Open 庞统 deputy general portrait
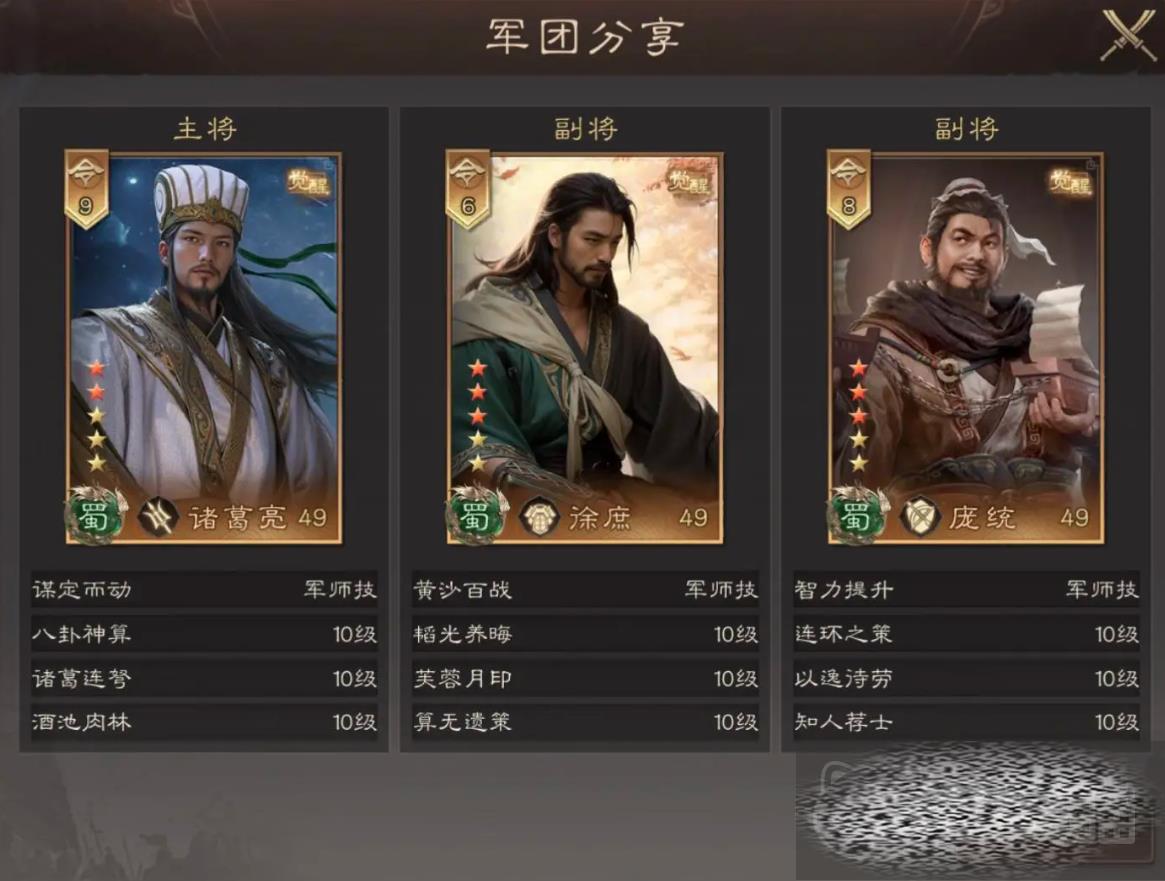The height and width of the screenshot is (881, 1165). tap(966, 348)
